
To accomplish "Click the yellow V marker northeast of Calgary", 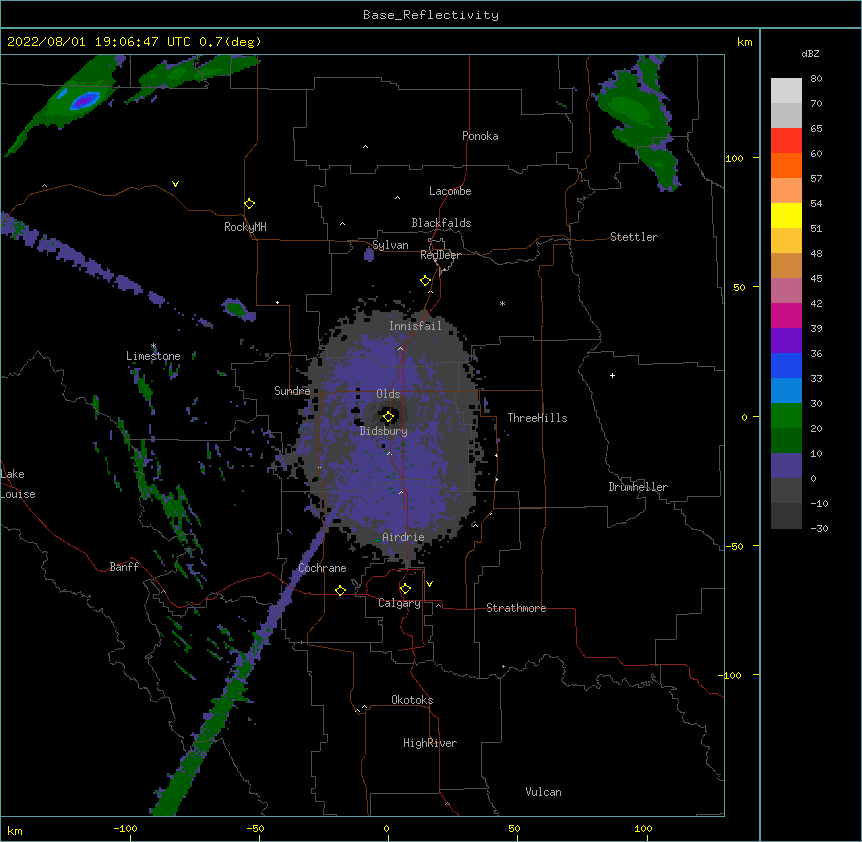I will (x=429, y=584).
